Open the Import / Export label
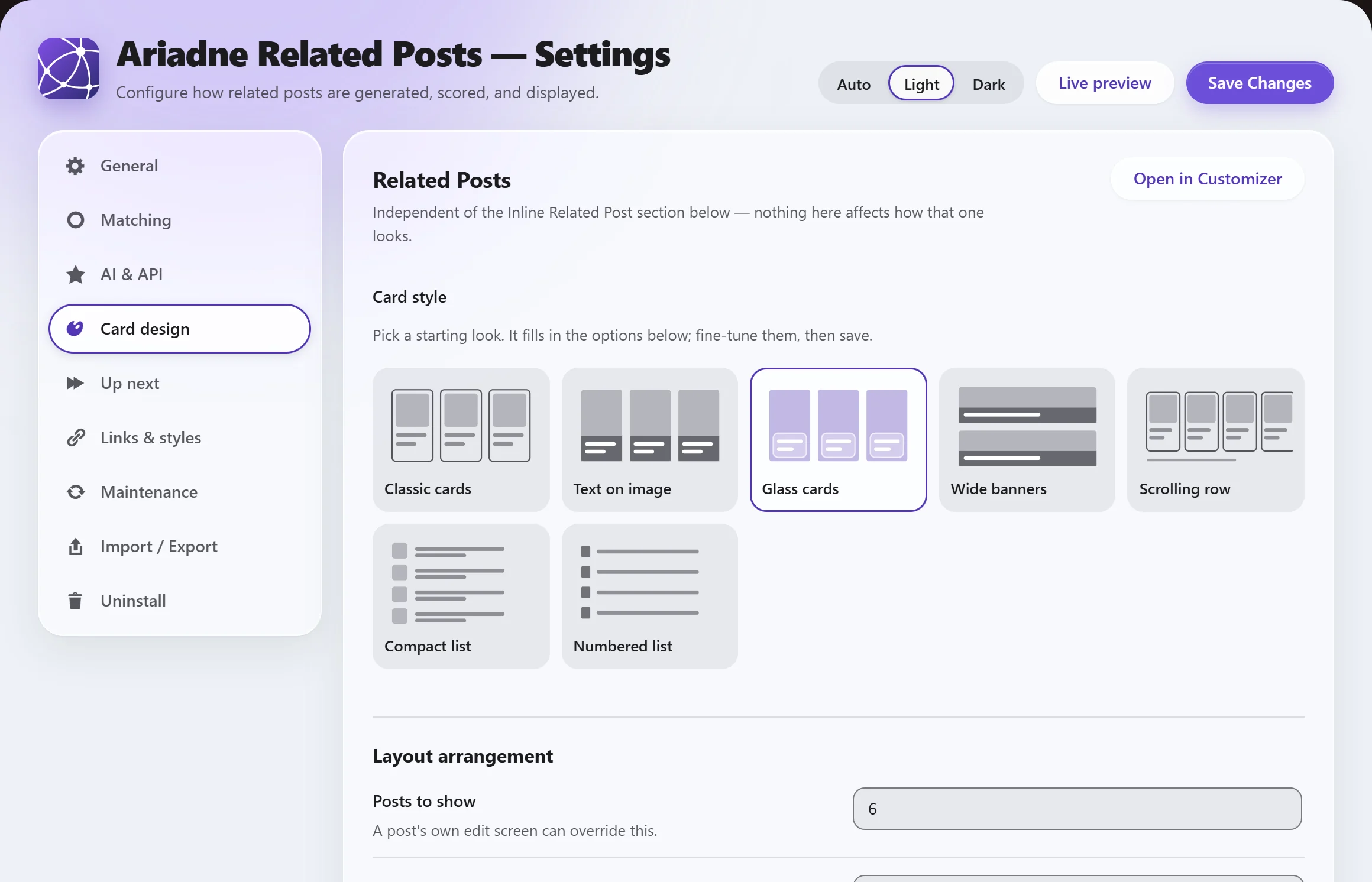Image resolution: width=1372 pixels, height=882 pixels. tap(159, 546)
